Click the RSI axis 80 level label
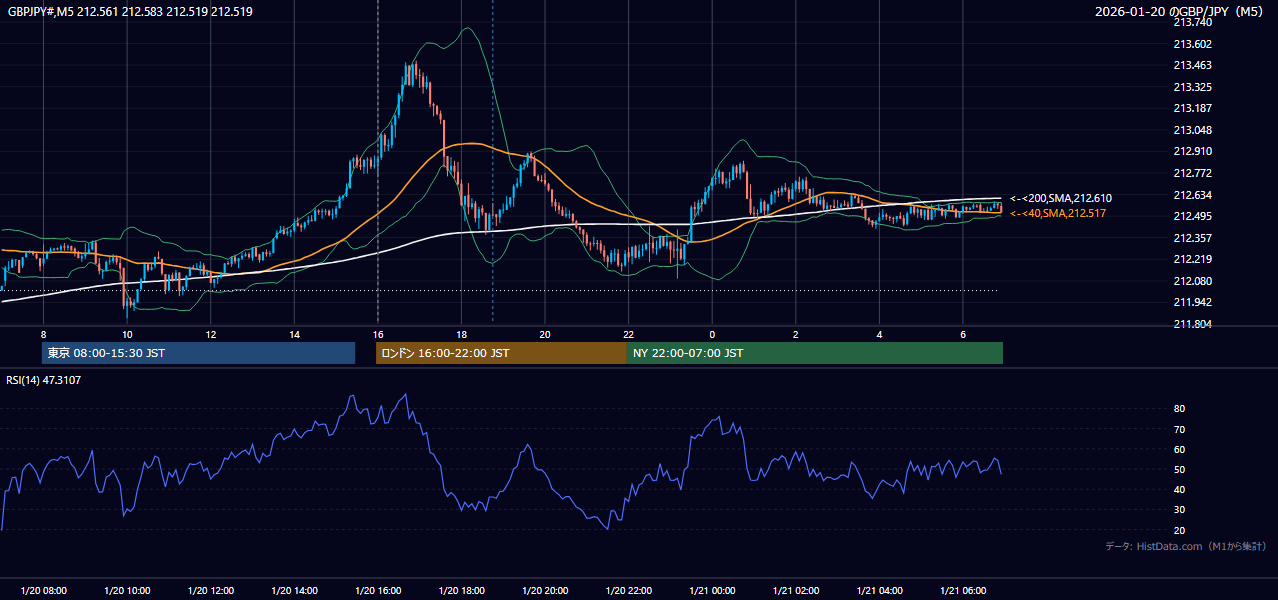Screen dimensions: 1278x600 tap(1180, 409)
